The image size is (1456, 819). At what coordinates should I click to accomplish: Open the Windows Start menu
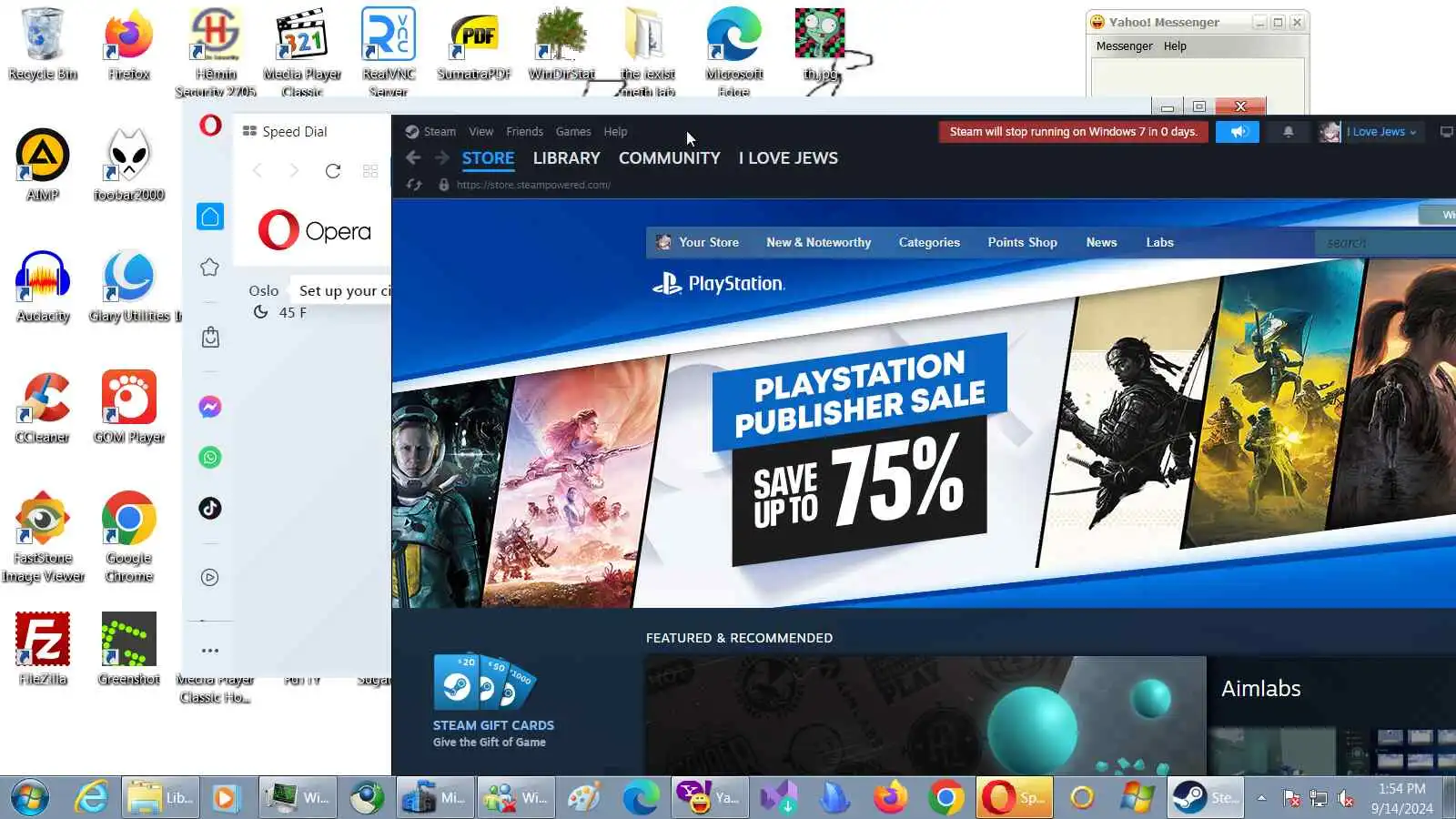[x=30, y=798]
